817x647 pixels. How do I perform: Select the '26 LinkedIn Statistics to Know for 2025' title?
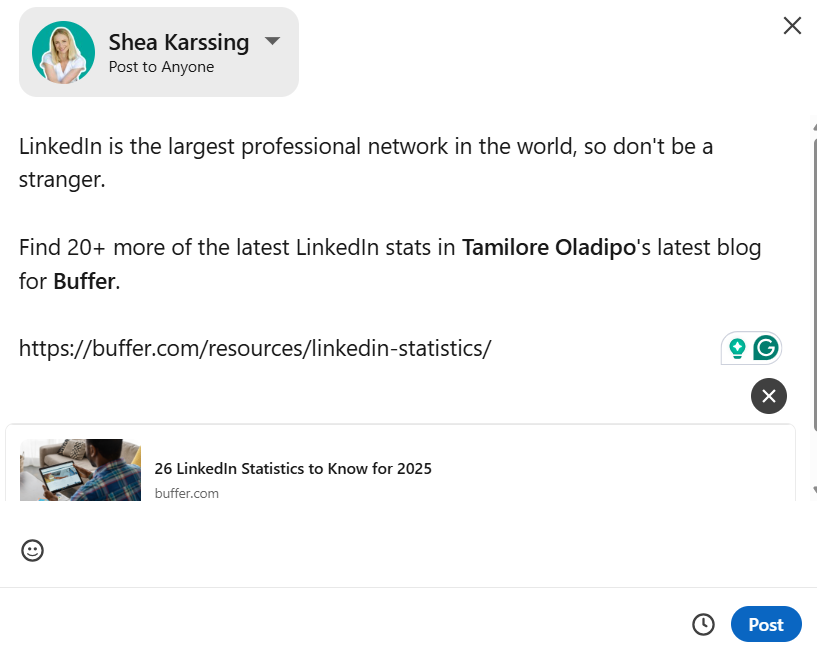[293, 468]
